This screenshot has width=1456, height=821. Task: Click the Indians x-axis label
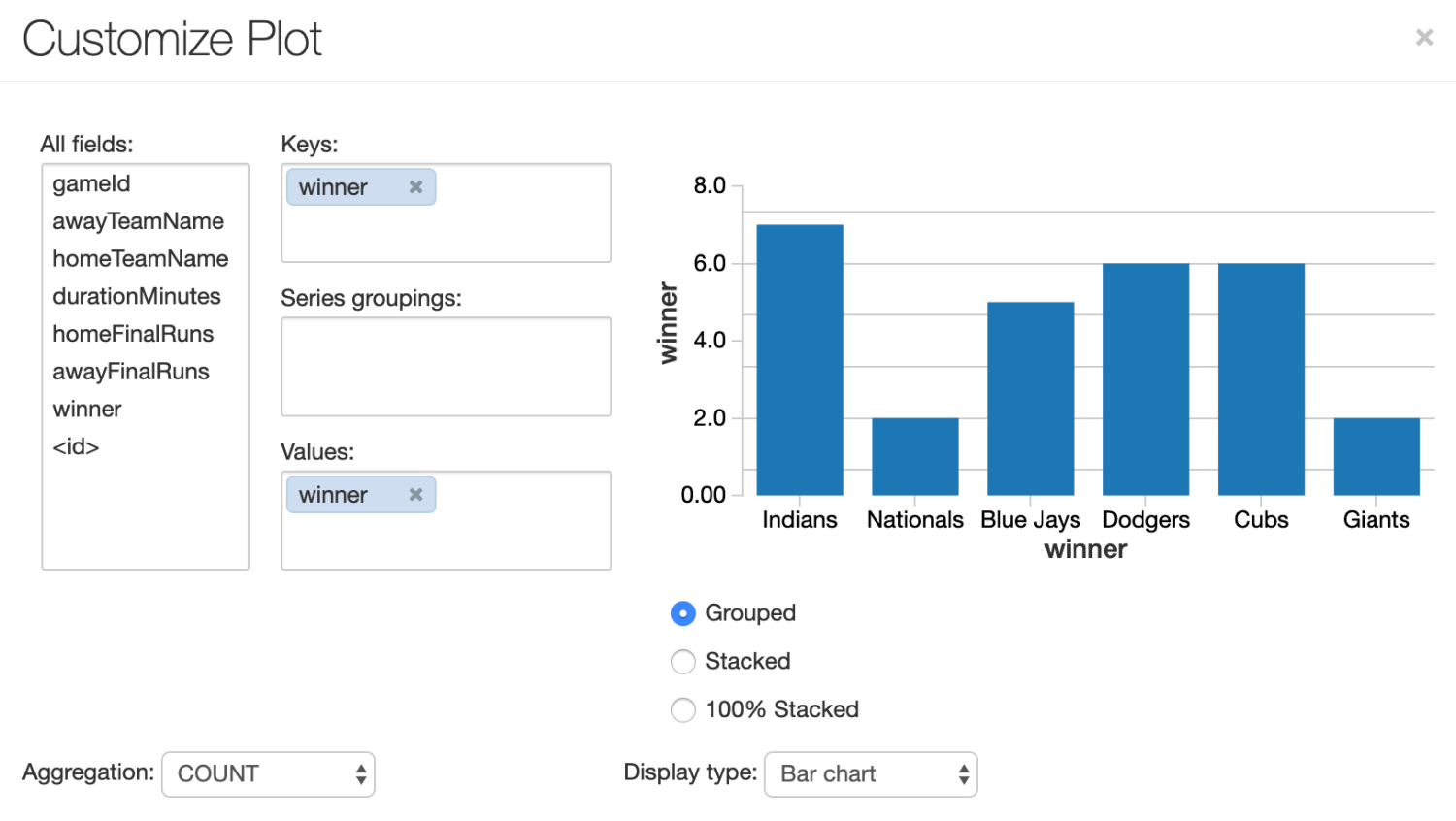[800, 520]
